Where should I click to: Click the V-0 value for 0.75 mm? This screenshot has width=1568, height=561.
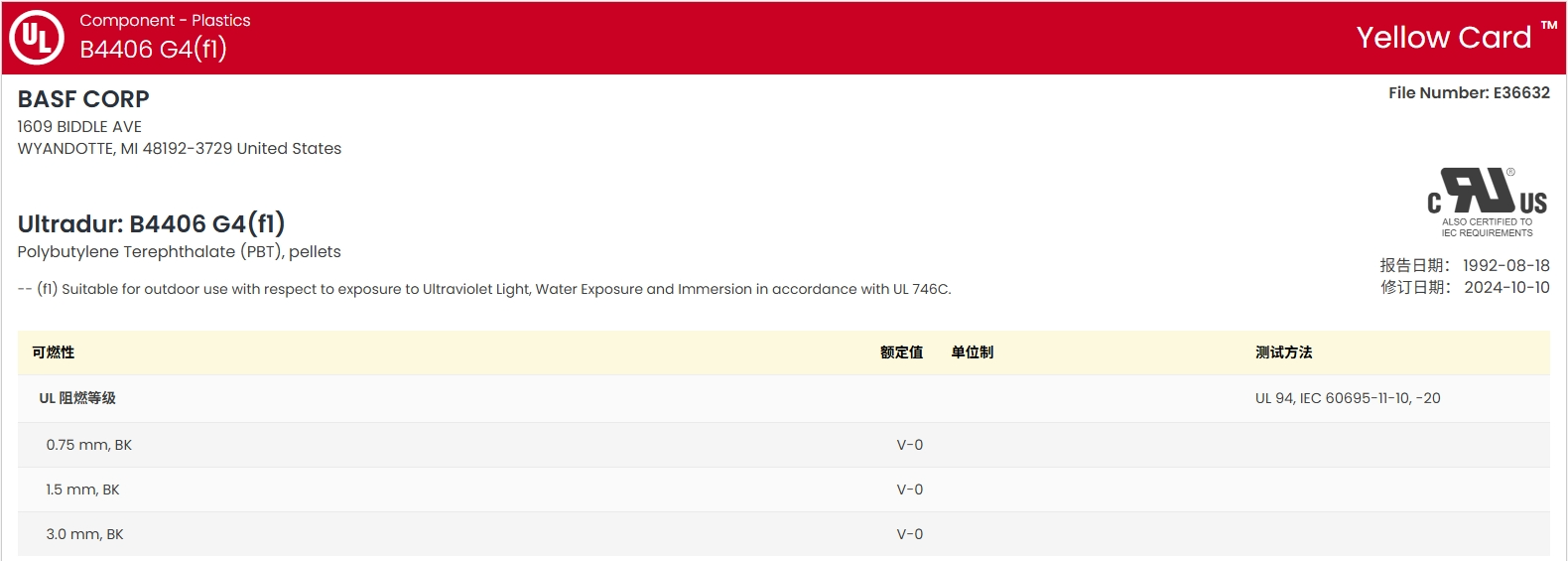coord(910,445)
